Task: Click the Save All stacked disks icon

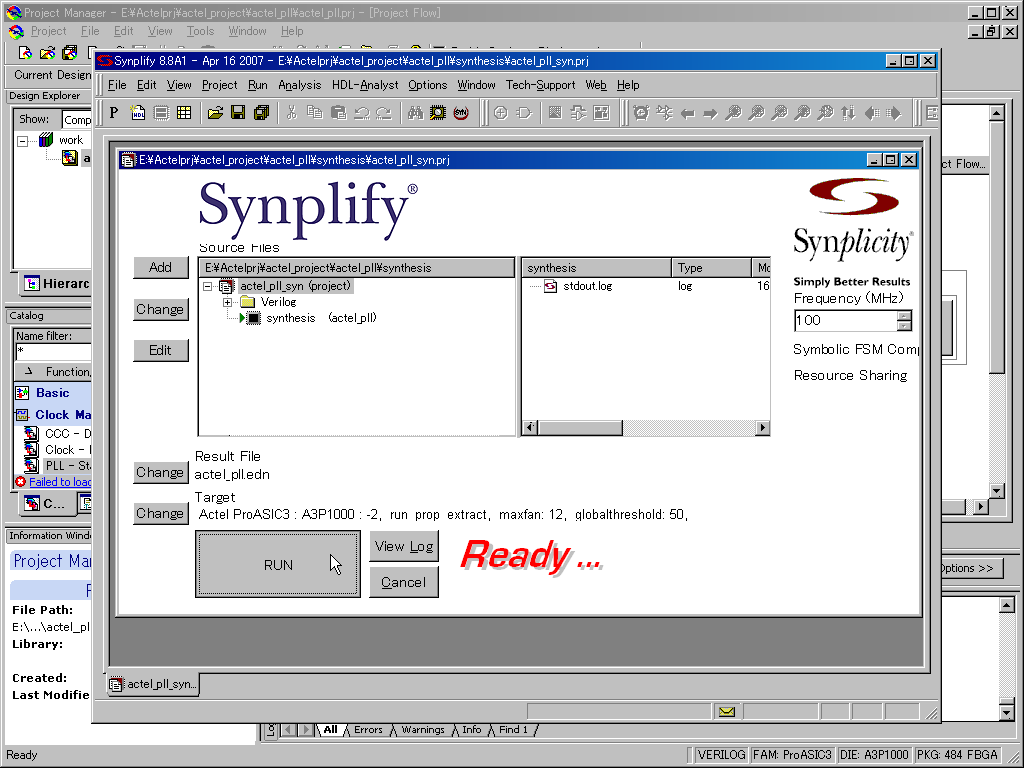Action: coord(261,113)
